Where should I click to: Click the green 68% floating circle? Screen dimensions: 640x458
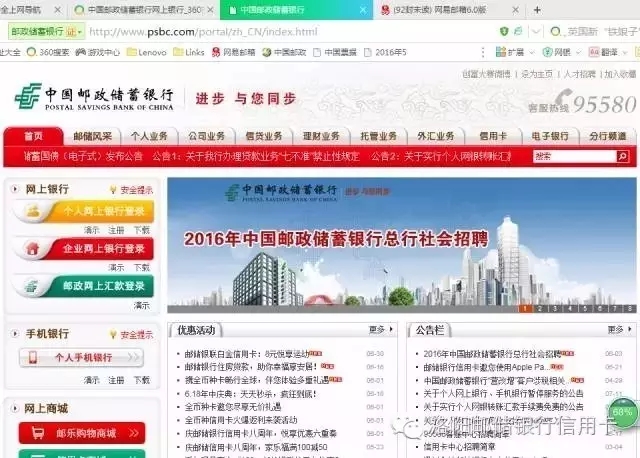622,412
